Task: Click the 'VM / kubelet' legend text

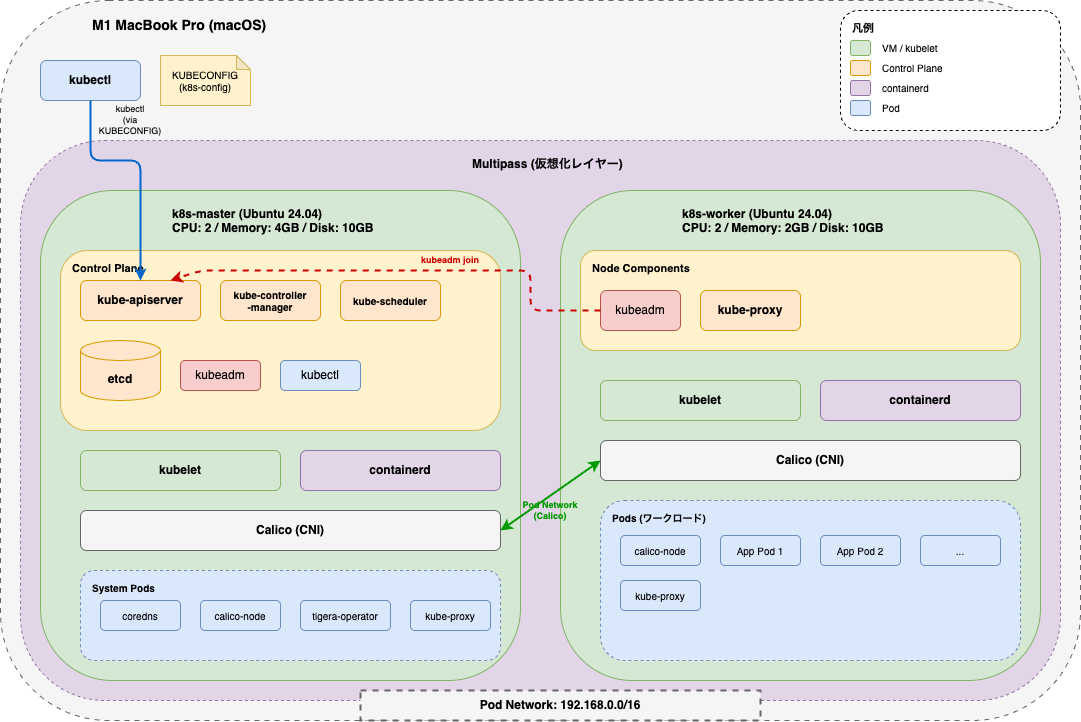Action: click(909, 48)
